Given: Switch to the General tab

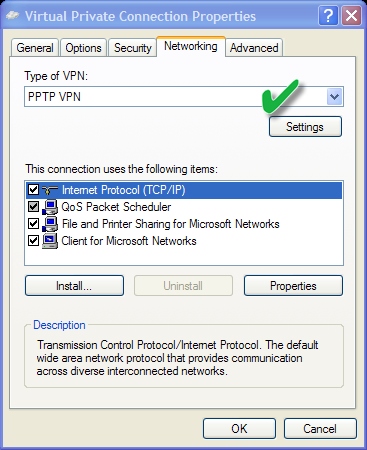Looking at the screenshot, I should [x=35, y=48].
